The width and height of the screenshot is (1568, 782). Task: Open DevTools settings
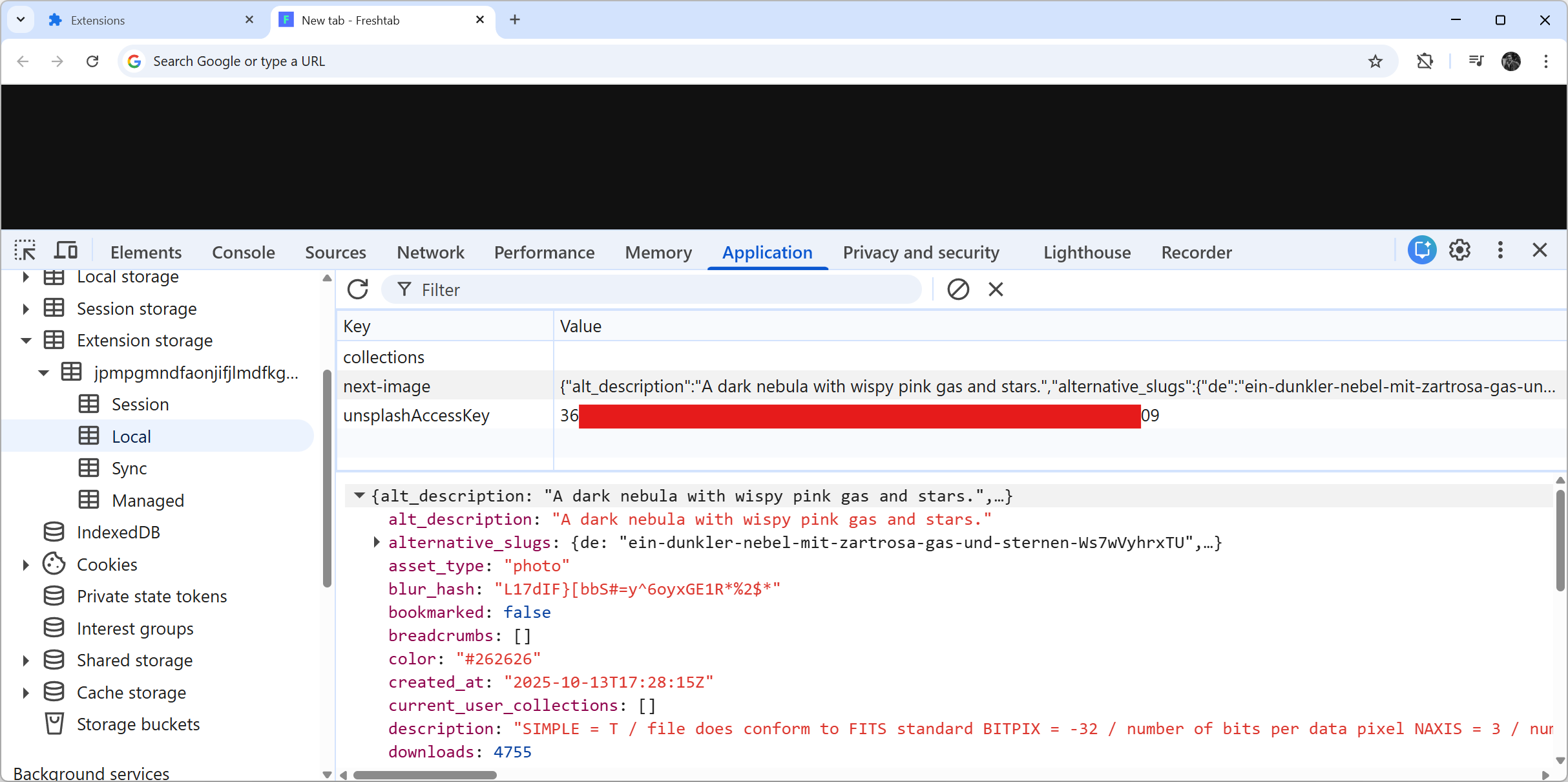click(x=1460, y=249)
